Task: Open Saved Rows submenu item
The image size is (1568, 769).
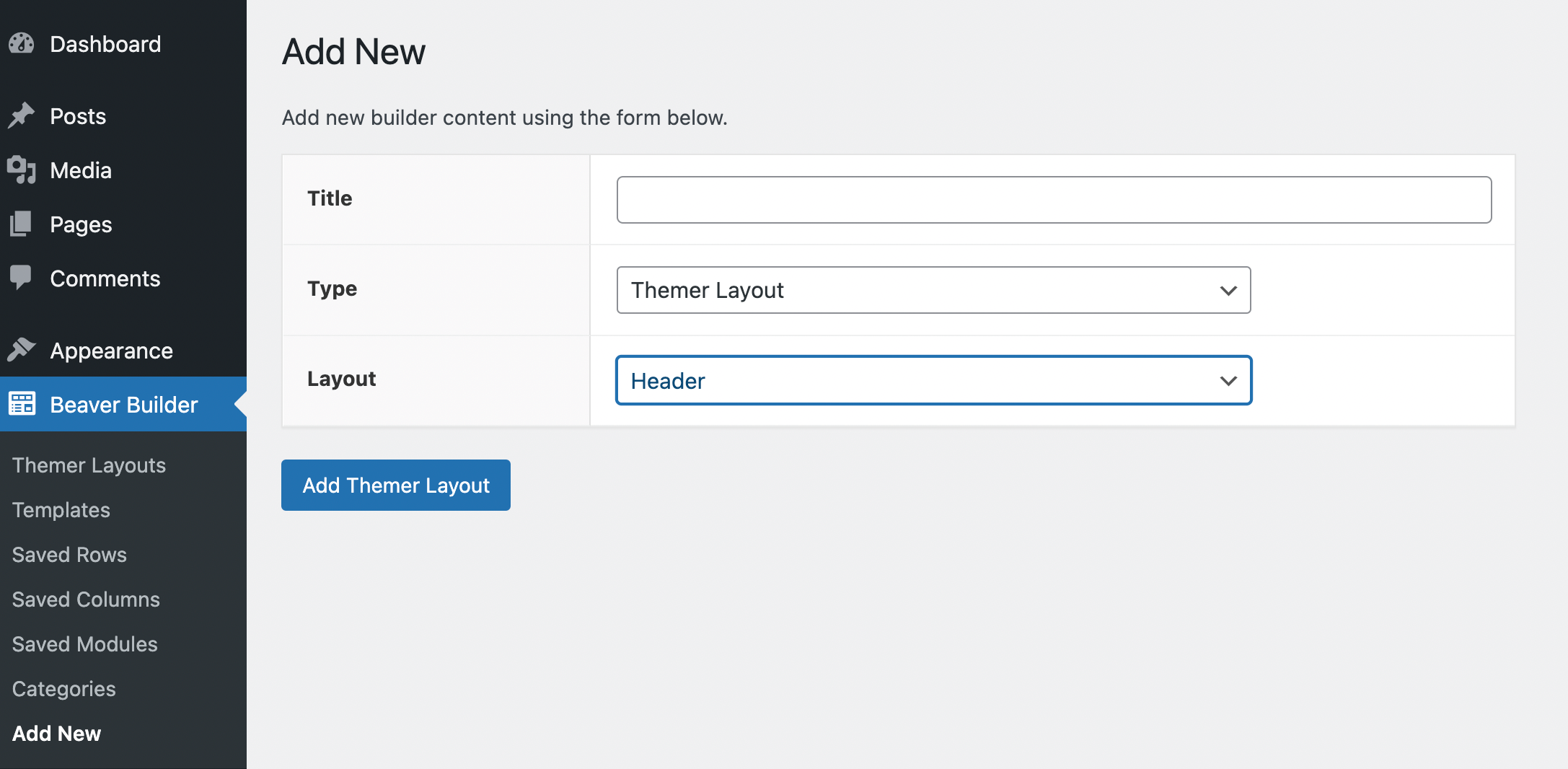Action: tap(69, 555)
